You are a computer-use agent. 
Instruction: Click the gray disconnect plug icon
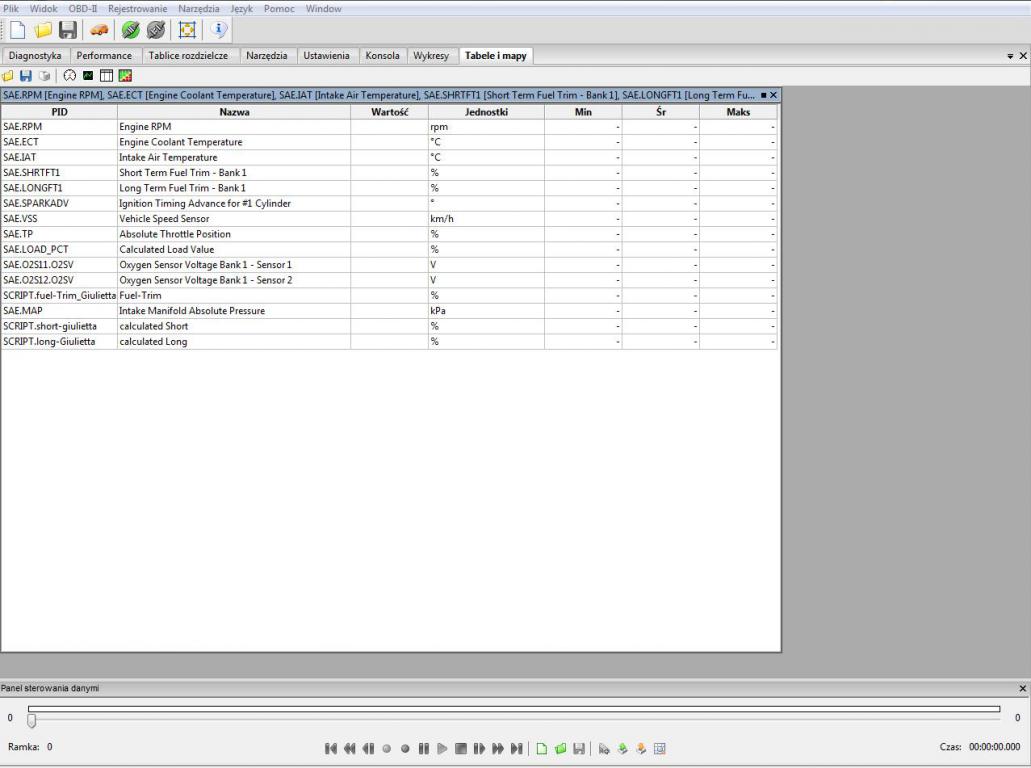(157, 31)
